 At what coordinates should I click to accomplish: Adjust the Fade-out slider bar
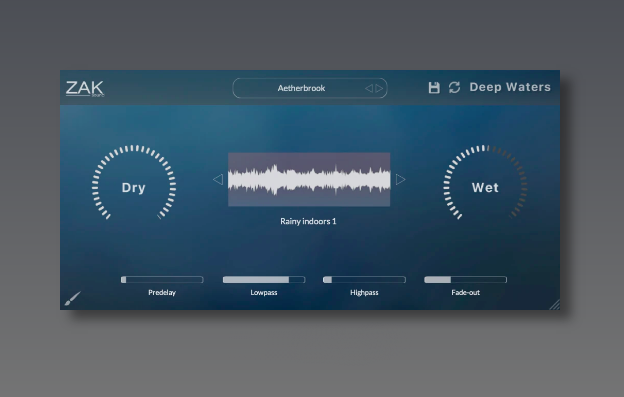[466, 280]
